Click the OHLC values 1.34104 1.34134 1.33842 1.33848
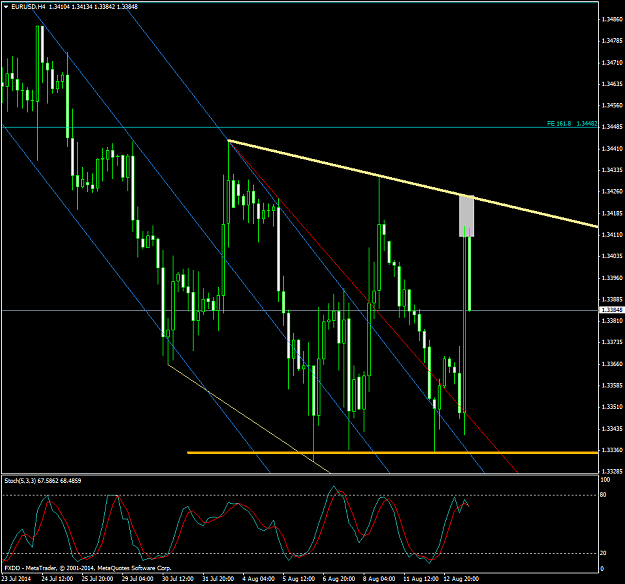Screen dimensions: 625x584 [93, 7]
